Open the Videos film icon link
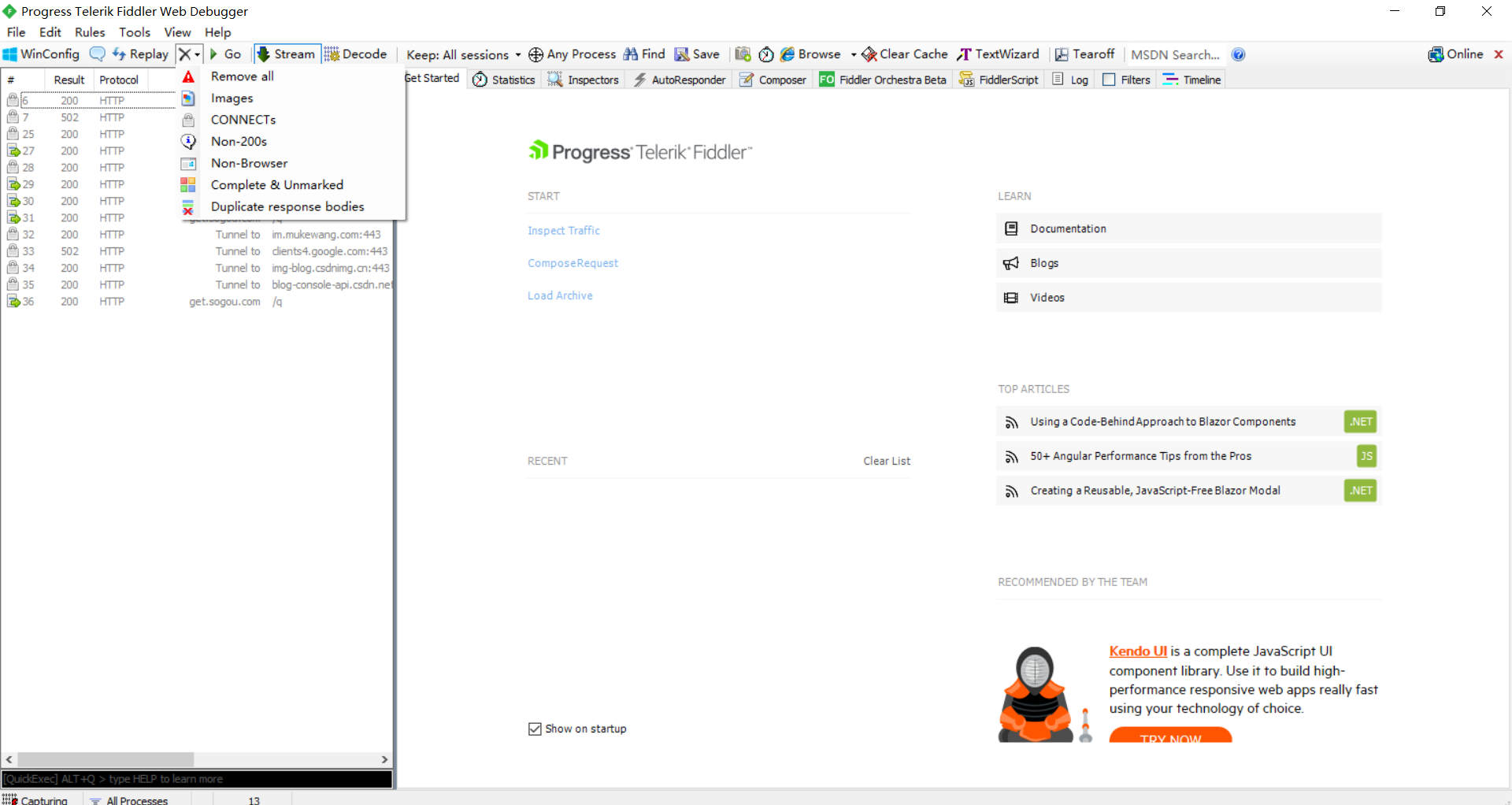The image size is (1512, 805). (x=1188, y=298)
